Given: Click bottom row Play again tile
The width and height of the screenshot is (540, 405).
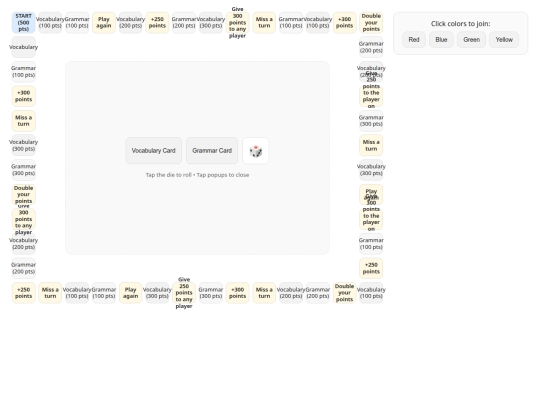Looking at the screenshot, I should click(131, 293).
